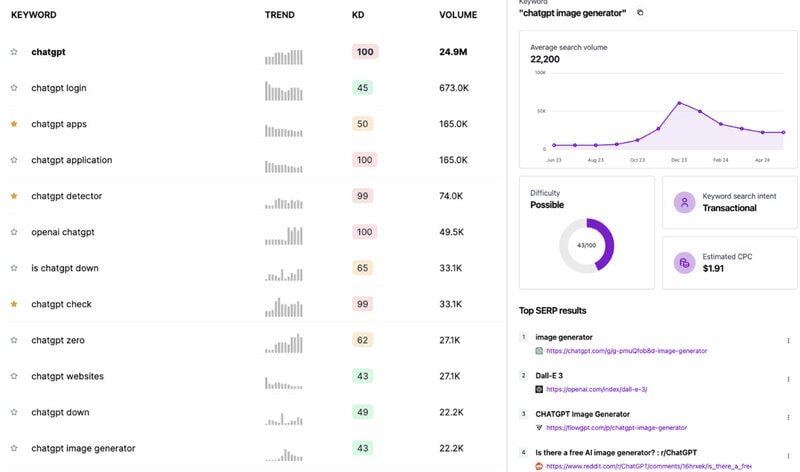Open options menu for "image generator" result
The height and width of the screenshot is (472, 800).
[x=788, y=340]
